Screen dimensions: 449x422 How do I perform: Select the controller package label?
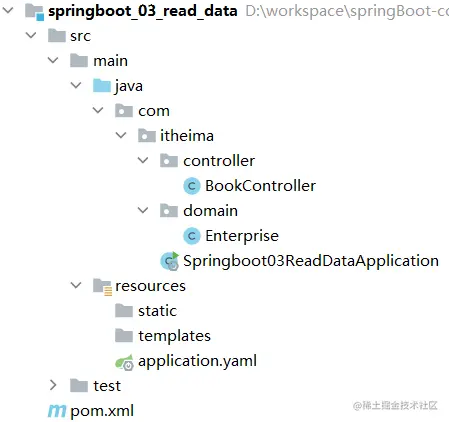click(219, 161)
